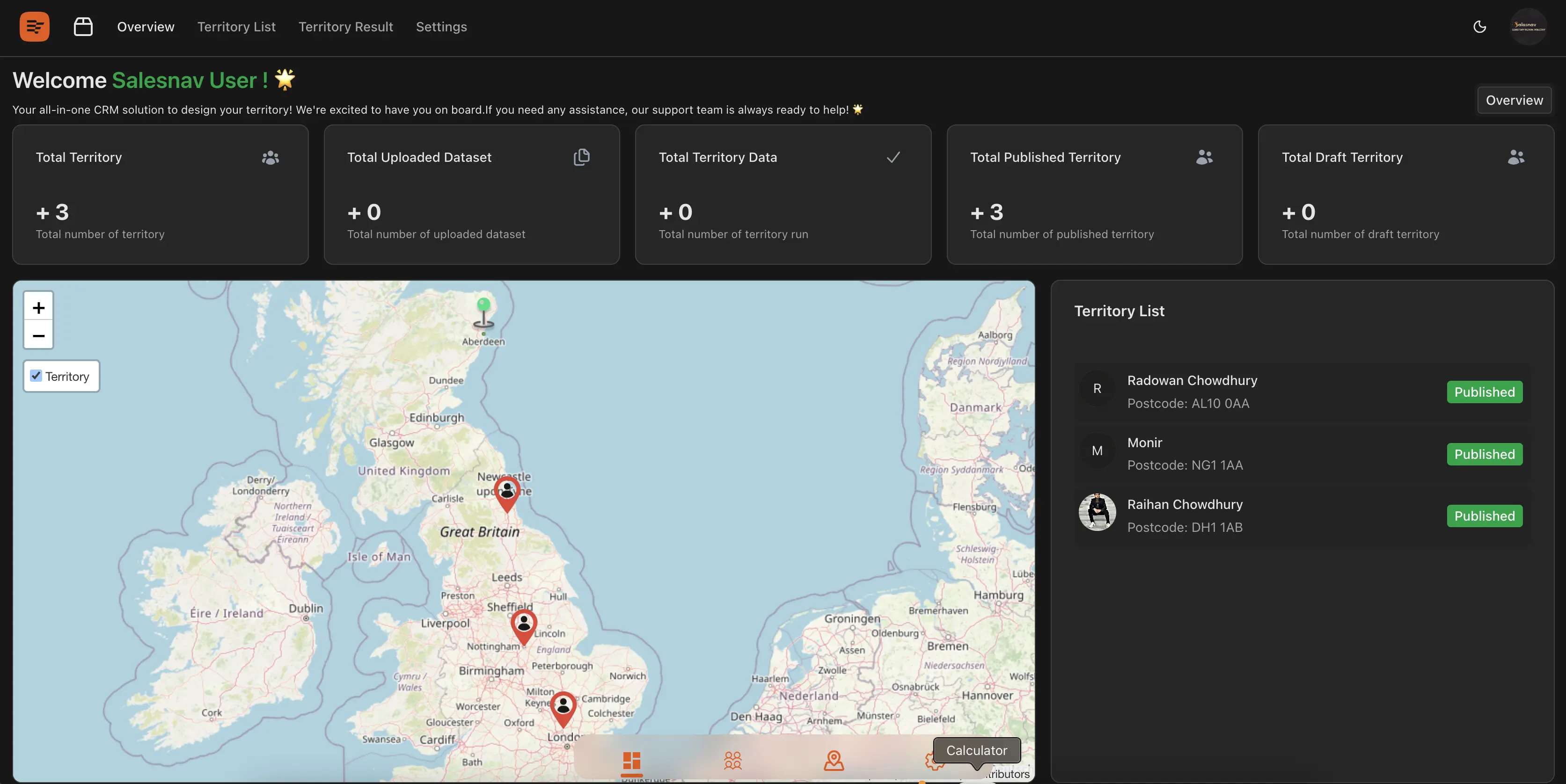
Task: Open the store box icon in navbar
Action: (83, 27)
